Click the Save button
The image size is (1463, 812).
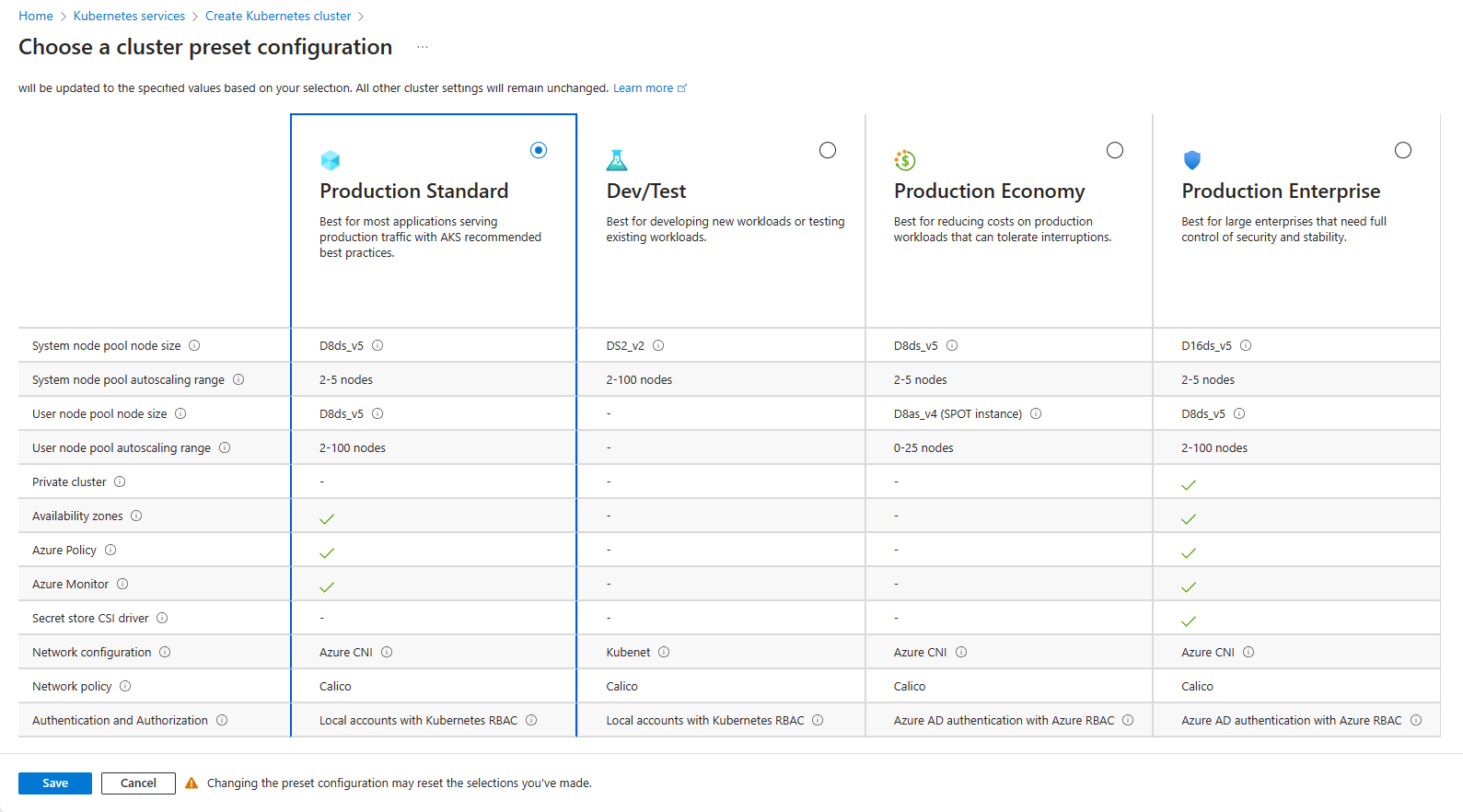pyautogui.click(x=55, y=783)
